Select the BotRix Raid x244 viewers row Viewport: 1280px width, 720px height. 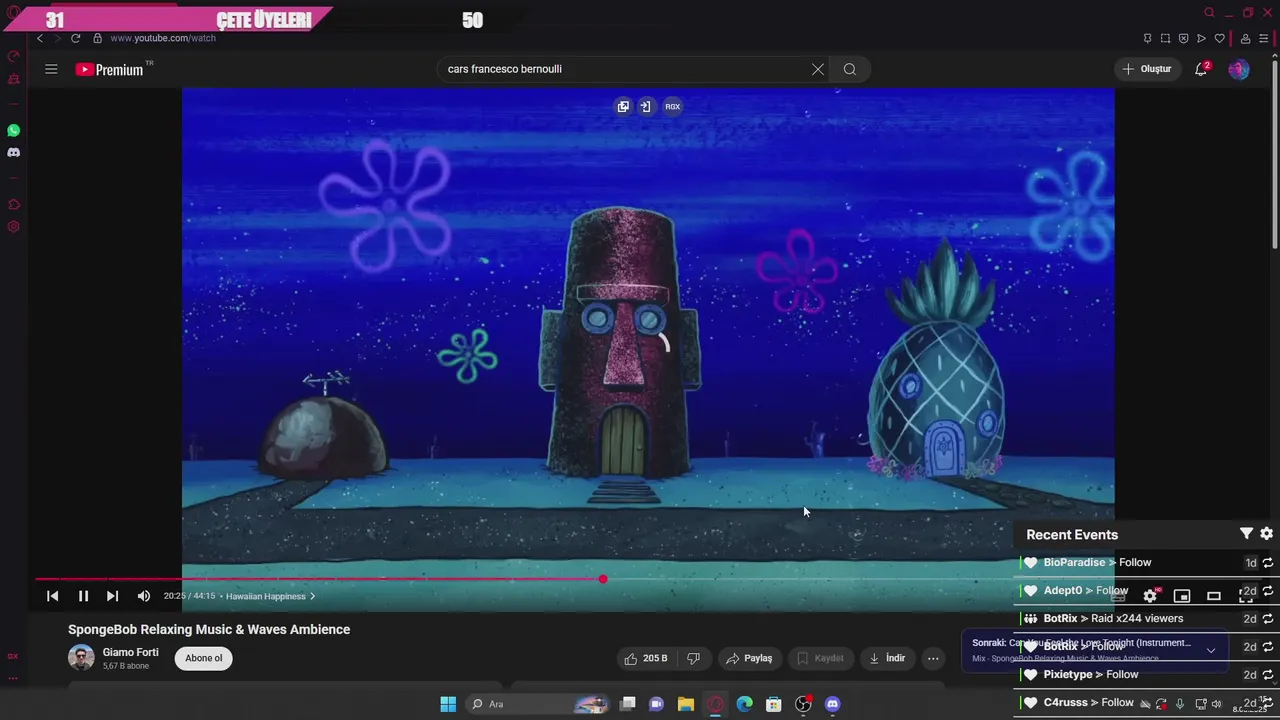(x=1147, y=619)
